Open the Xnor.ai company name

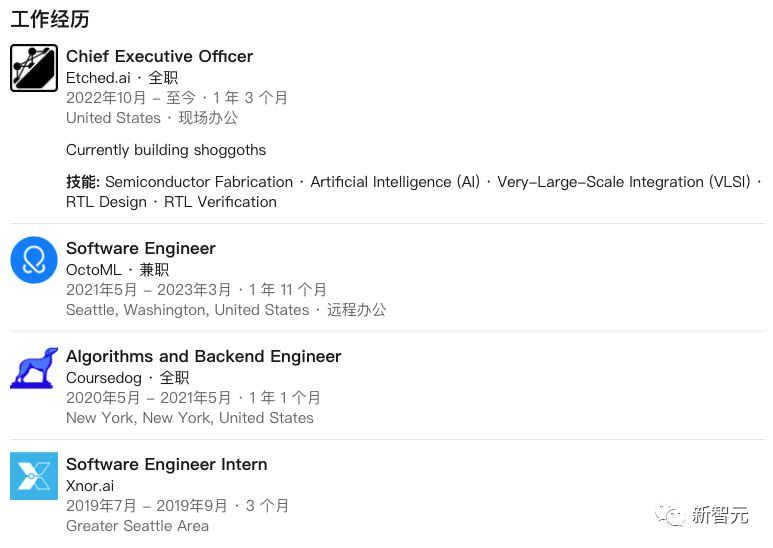click(90, 486)
